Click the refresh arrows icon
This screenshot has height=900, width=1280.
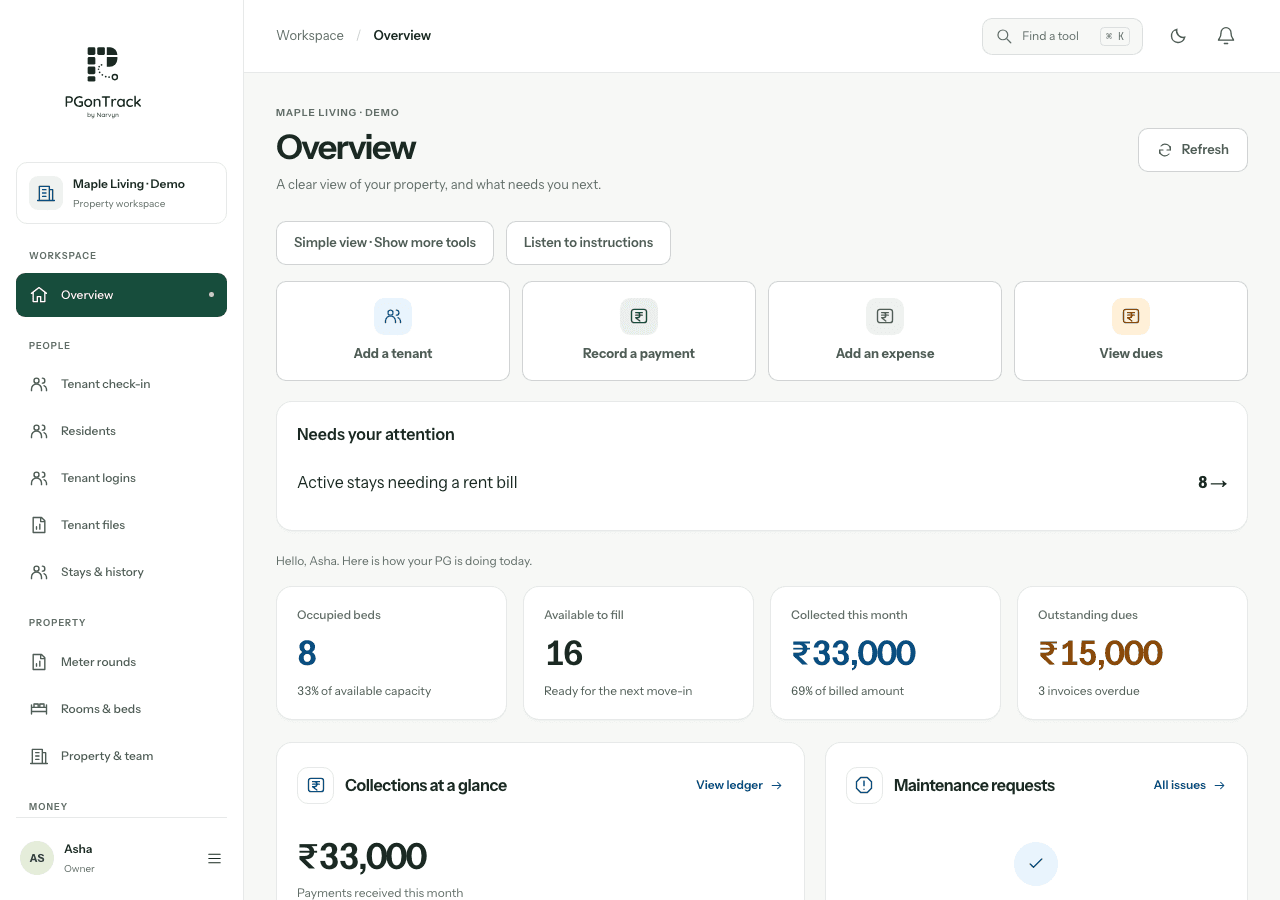[1165, 150]
